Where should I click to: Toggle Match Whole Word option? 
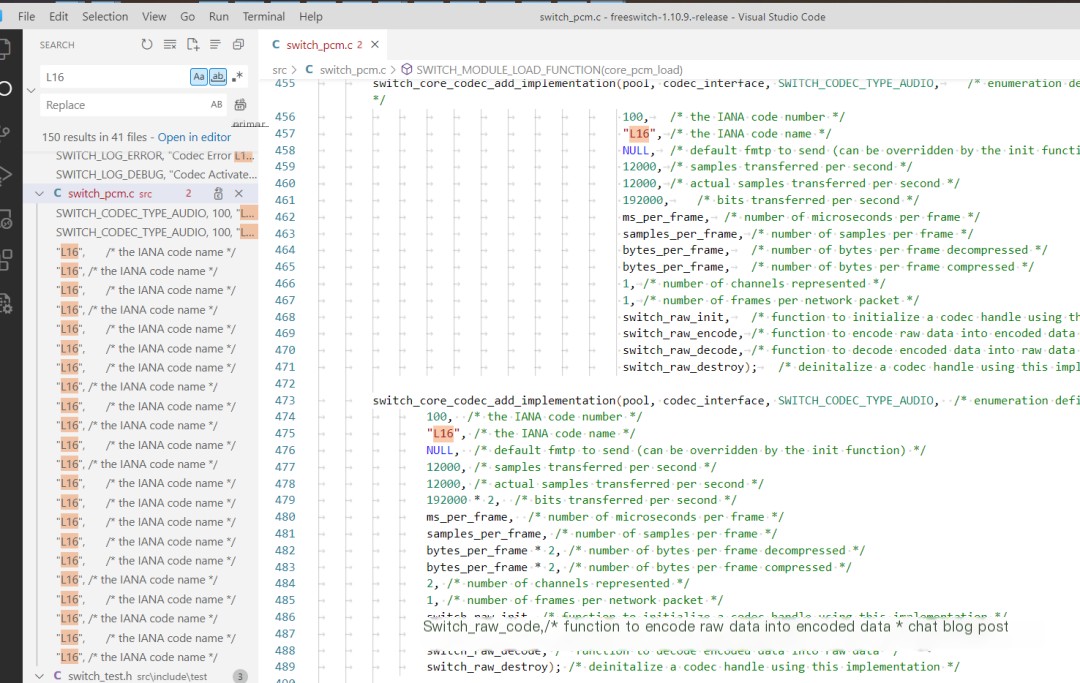pos(218,76)
